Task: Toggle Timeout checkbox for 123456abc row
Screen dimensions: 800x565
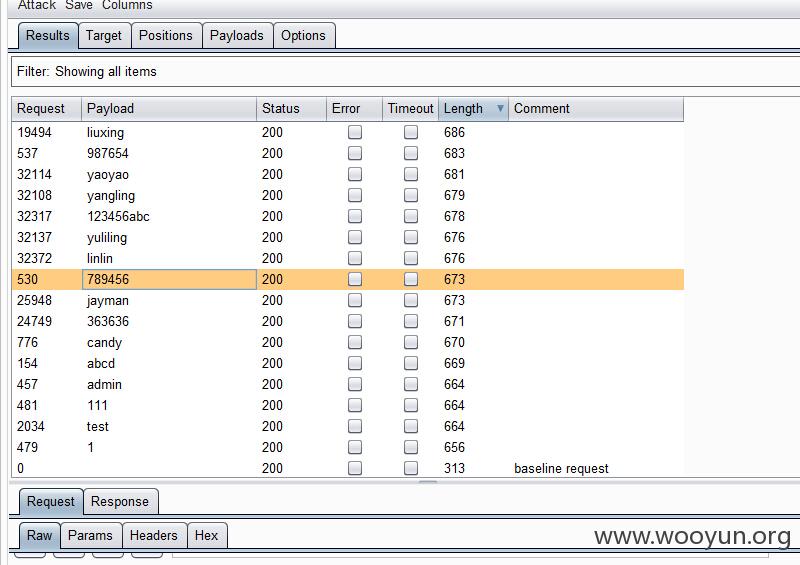Action: 411,216
